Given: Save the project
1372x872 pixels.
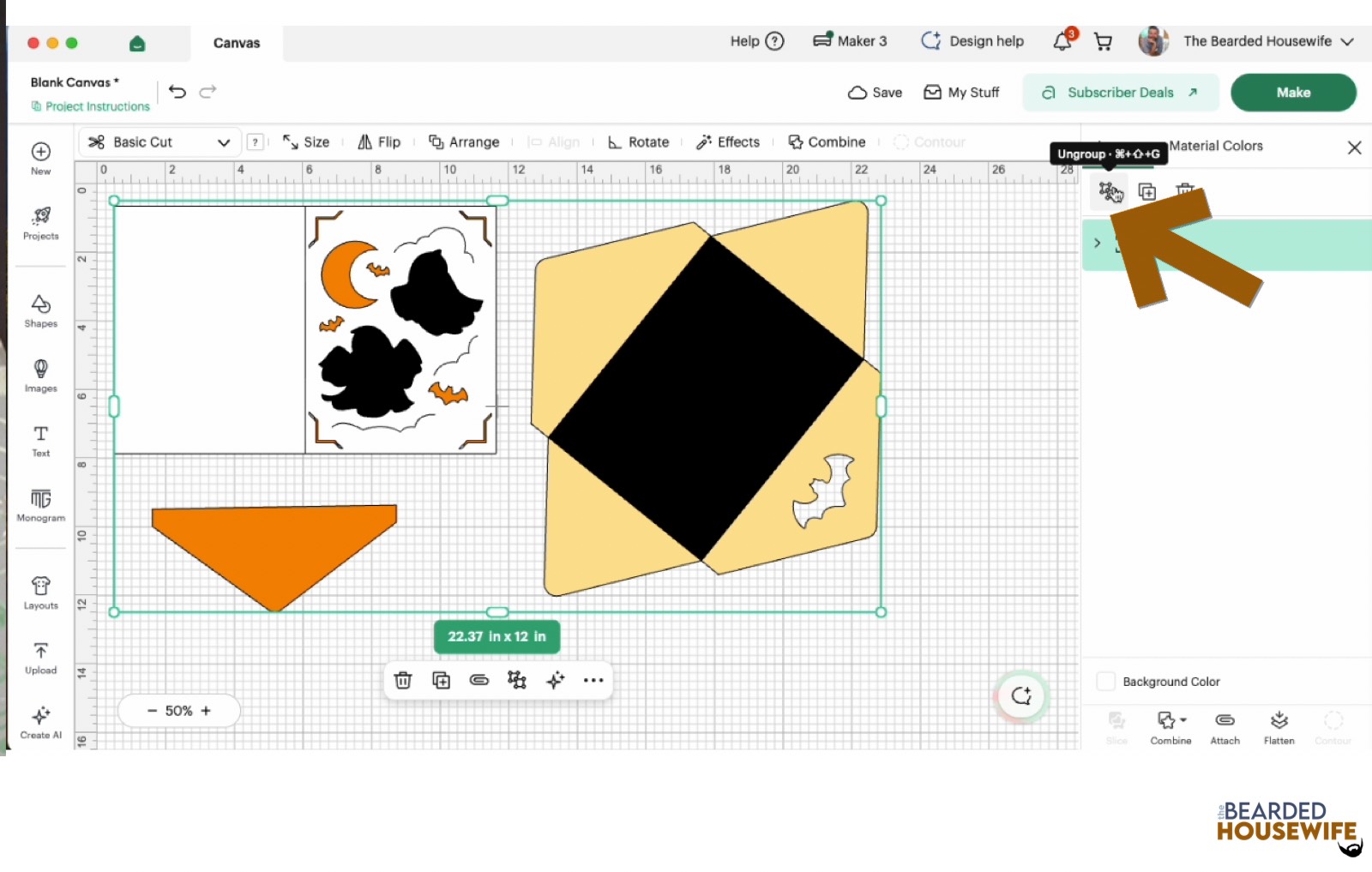Looking at the screenshot, I should [x=875, y=93].
